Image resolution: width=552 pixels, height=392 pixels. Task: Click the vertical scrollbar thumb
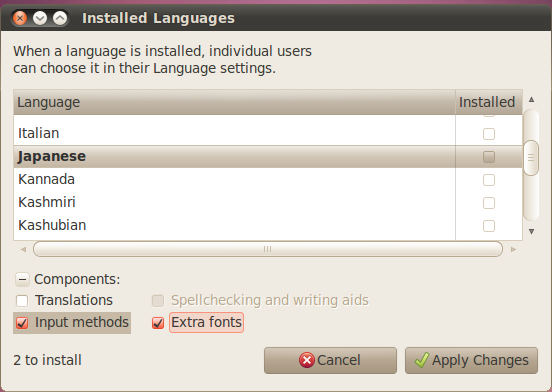click(531, 158)
